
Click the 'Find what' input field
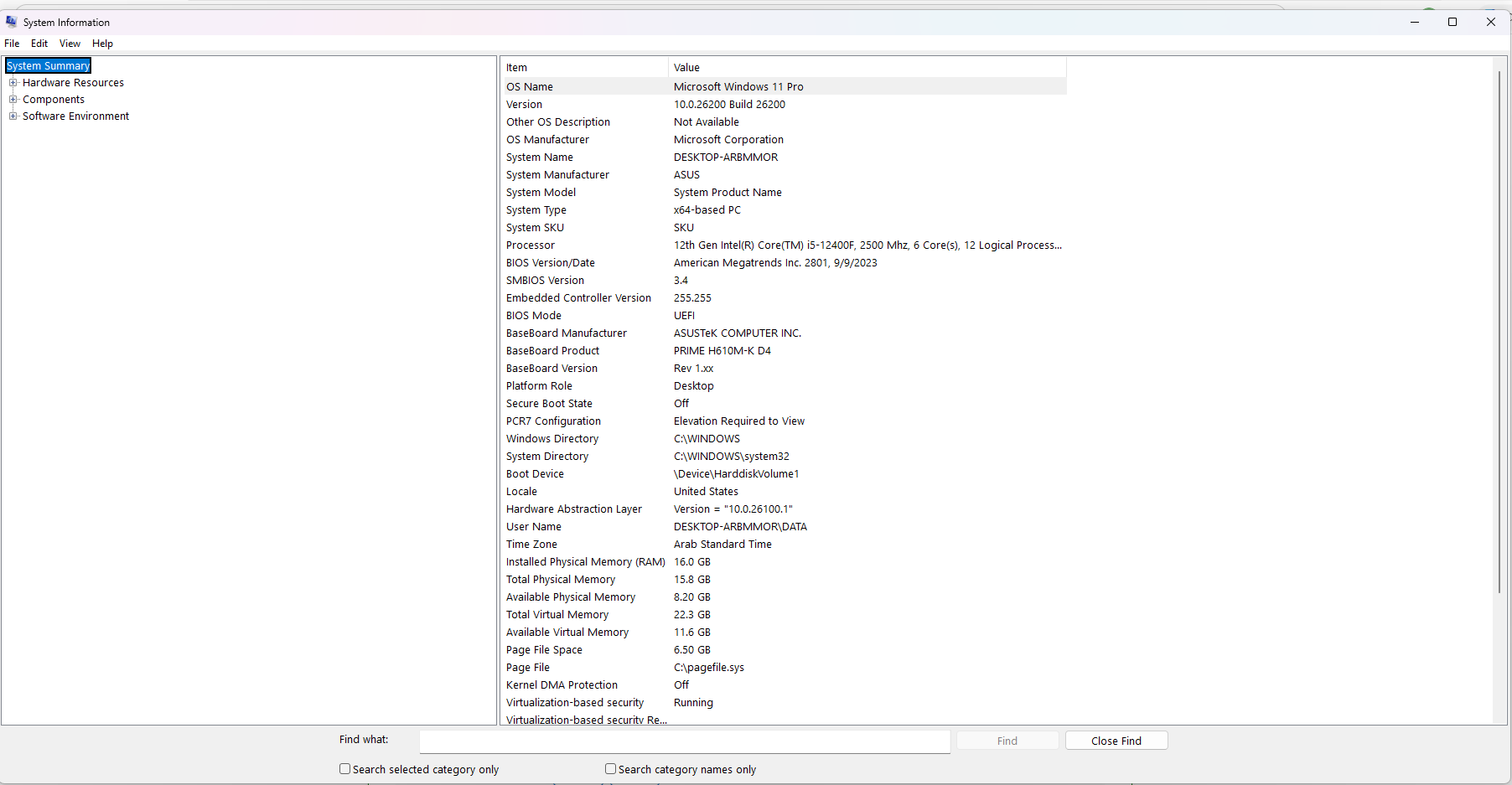[x=685, y=741]
